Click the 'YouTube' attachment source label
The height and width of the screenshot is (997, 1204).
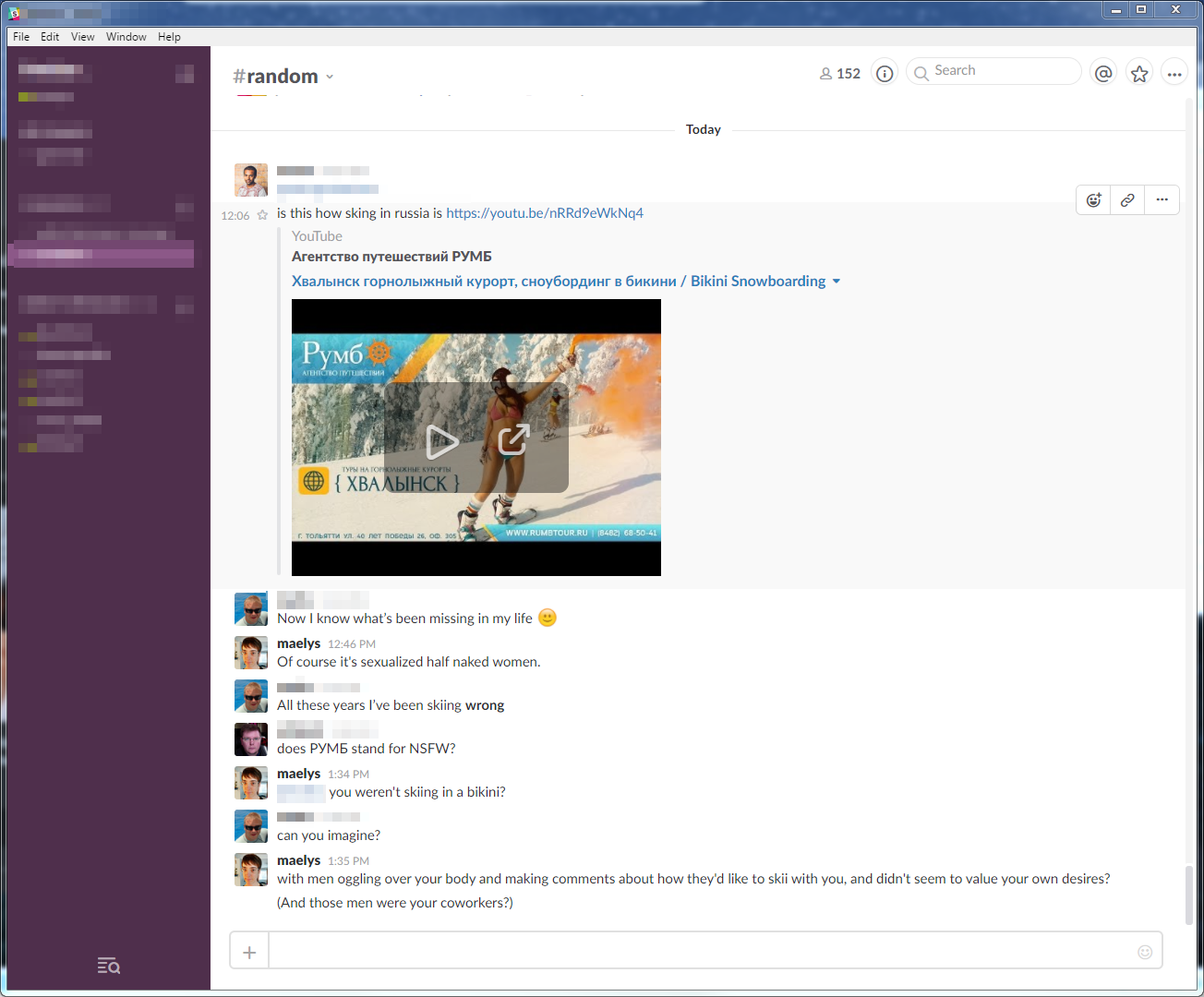[x=317, y=236]
